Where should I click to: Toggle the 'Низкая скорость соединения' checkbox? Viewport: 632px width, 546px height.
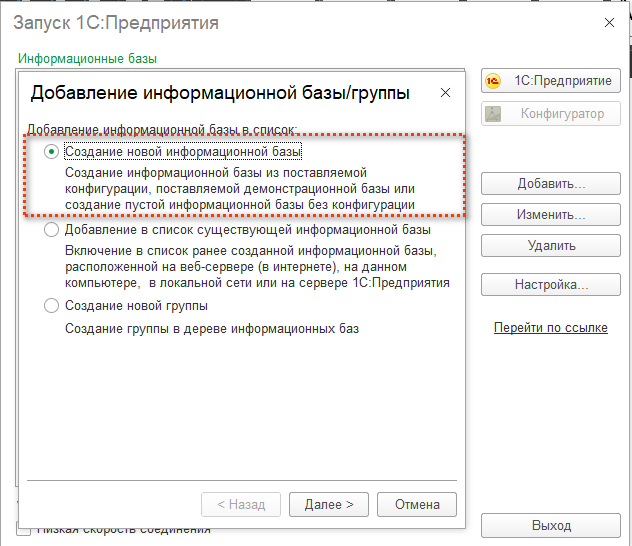[x=23, y=530]
